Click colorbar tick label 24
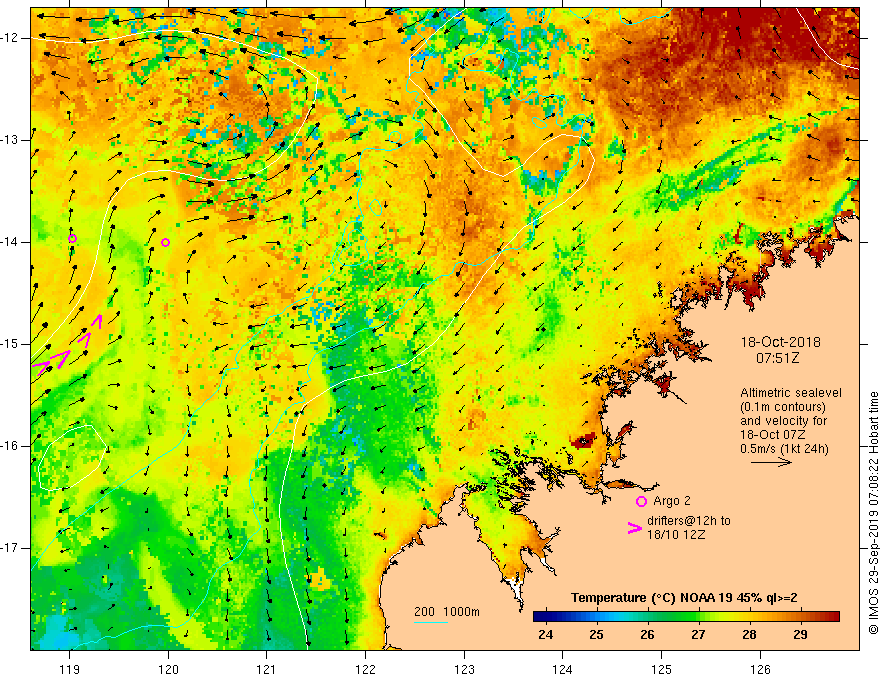This screenshot has height=680, width=880. 546,635
